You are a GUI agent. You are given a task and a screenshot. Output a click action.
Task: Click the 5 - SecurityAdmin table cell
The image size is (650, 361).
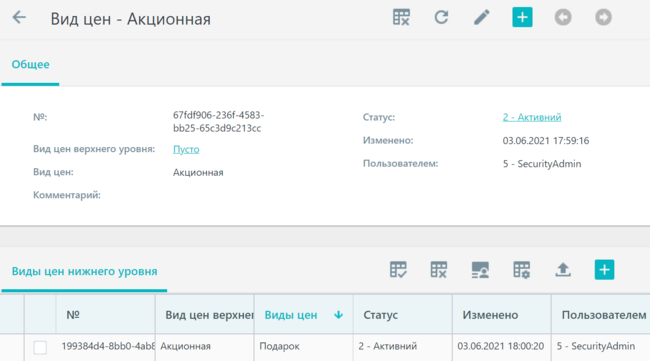tap(596, 346)
